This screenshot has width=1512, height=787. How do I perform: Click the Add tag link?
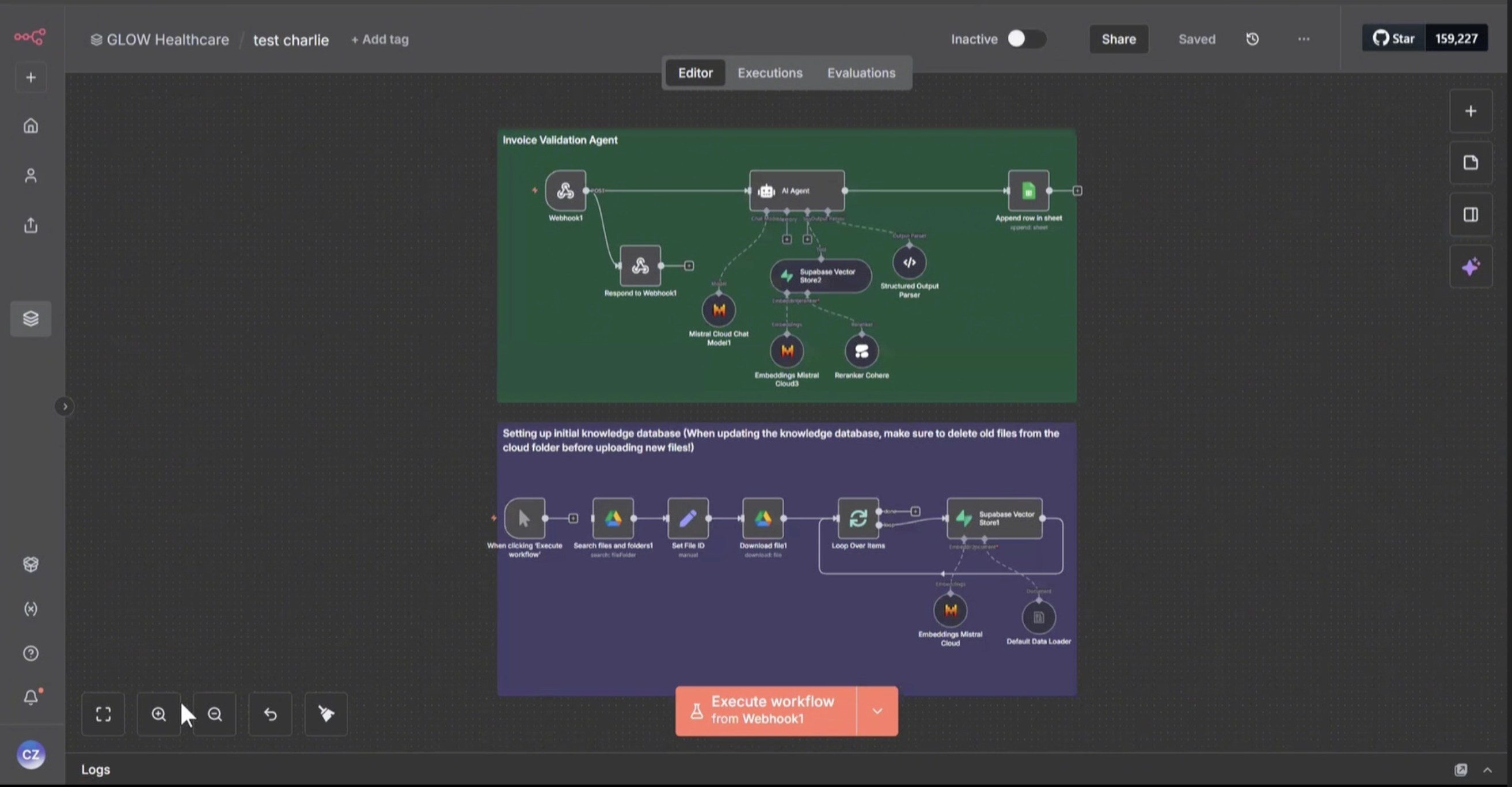(380, 39)
